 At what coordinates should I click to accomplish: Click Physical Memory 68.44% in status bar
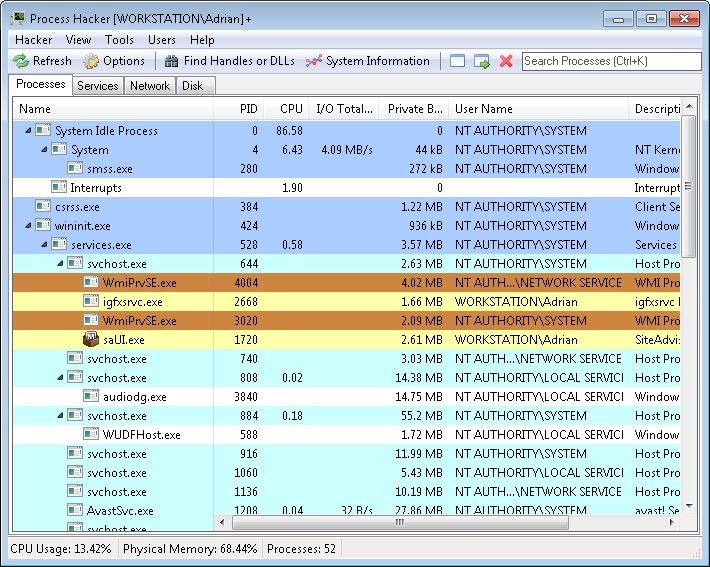(190, 549)
